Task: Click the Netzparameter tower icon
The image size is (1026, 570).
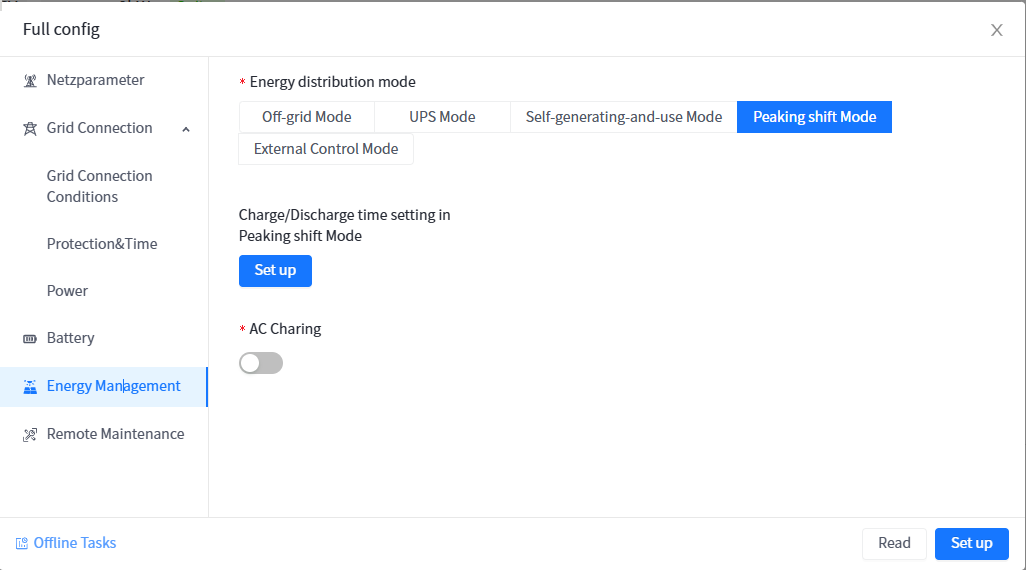Action: [x=30, y=81]
